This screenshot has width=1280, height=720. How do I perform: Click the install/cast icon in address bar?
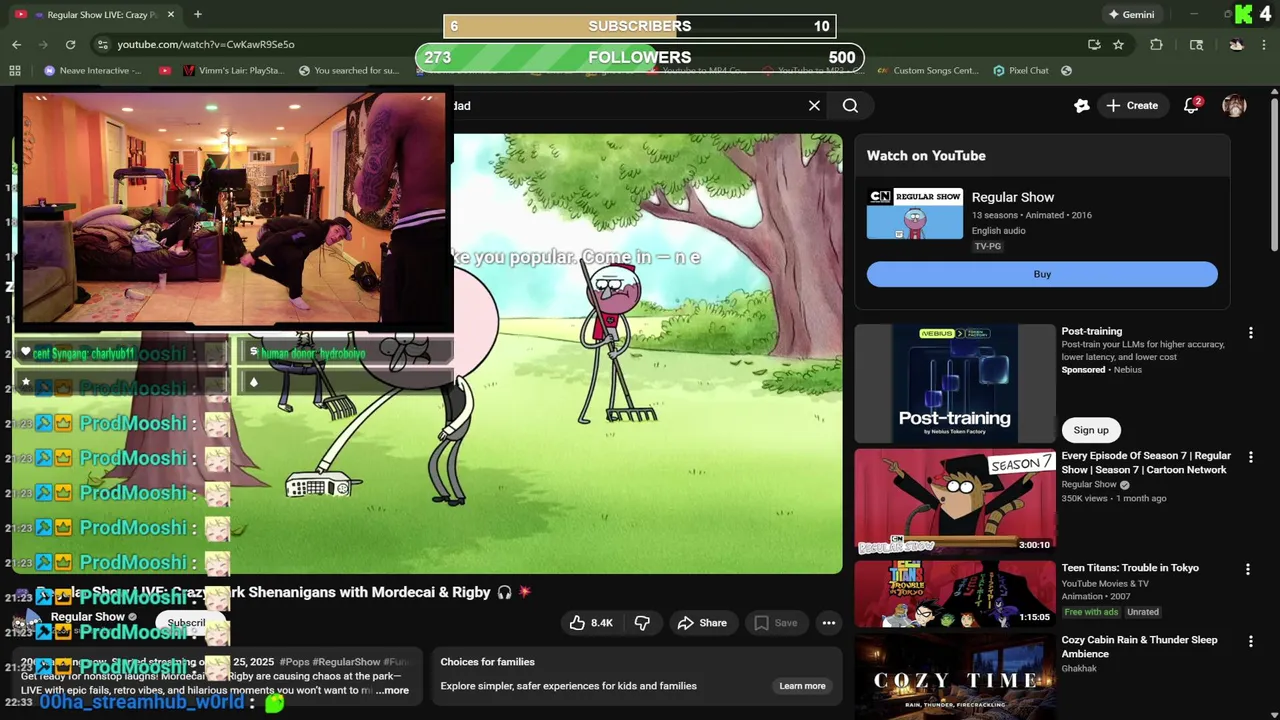(x=1094, y=44)
